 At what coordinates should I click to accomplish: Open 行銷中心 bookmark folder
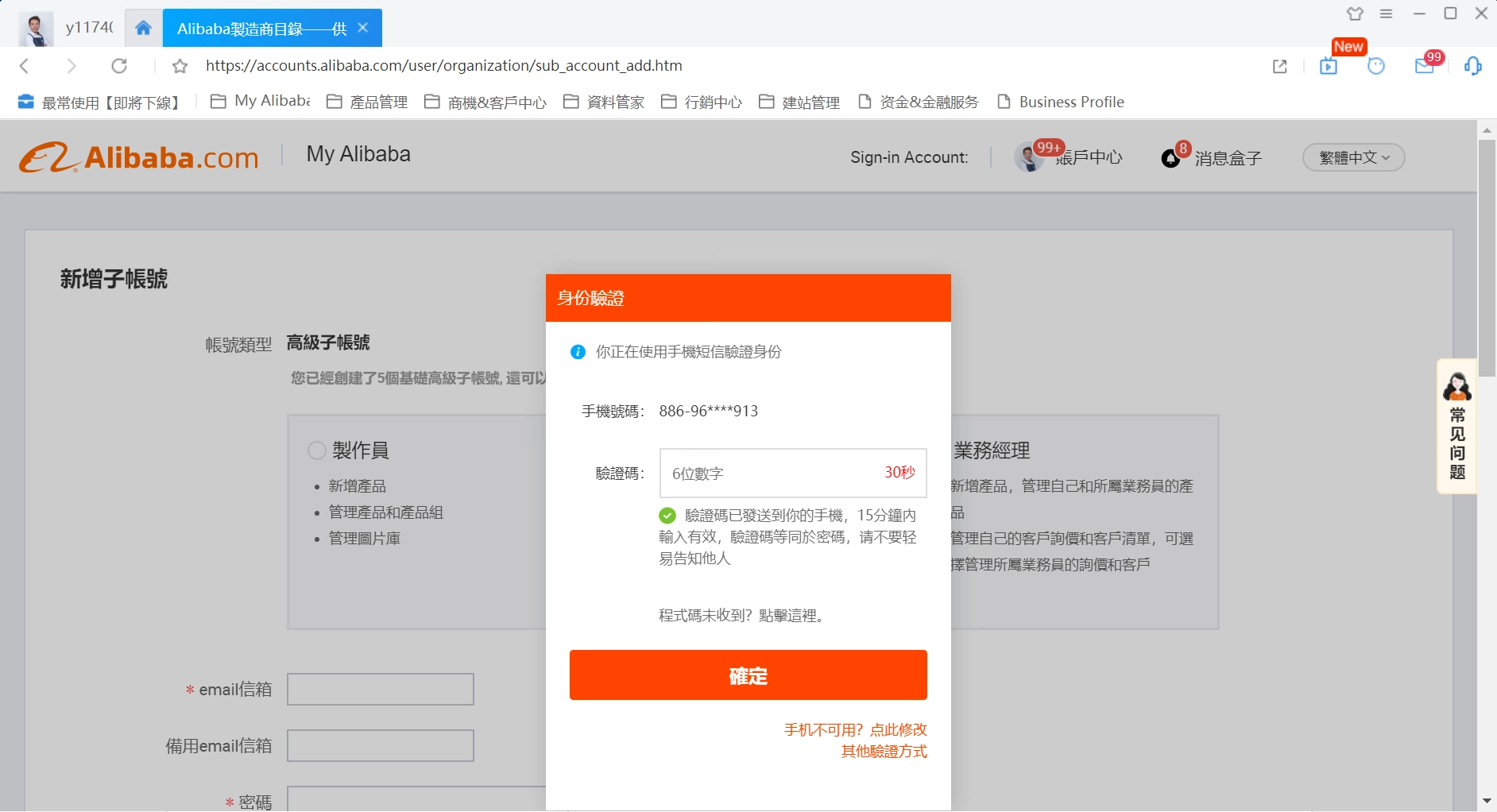702,102
